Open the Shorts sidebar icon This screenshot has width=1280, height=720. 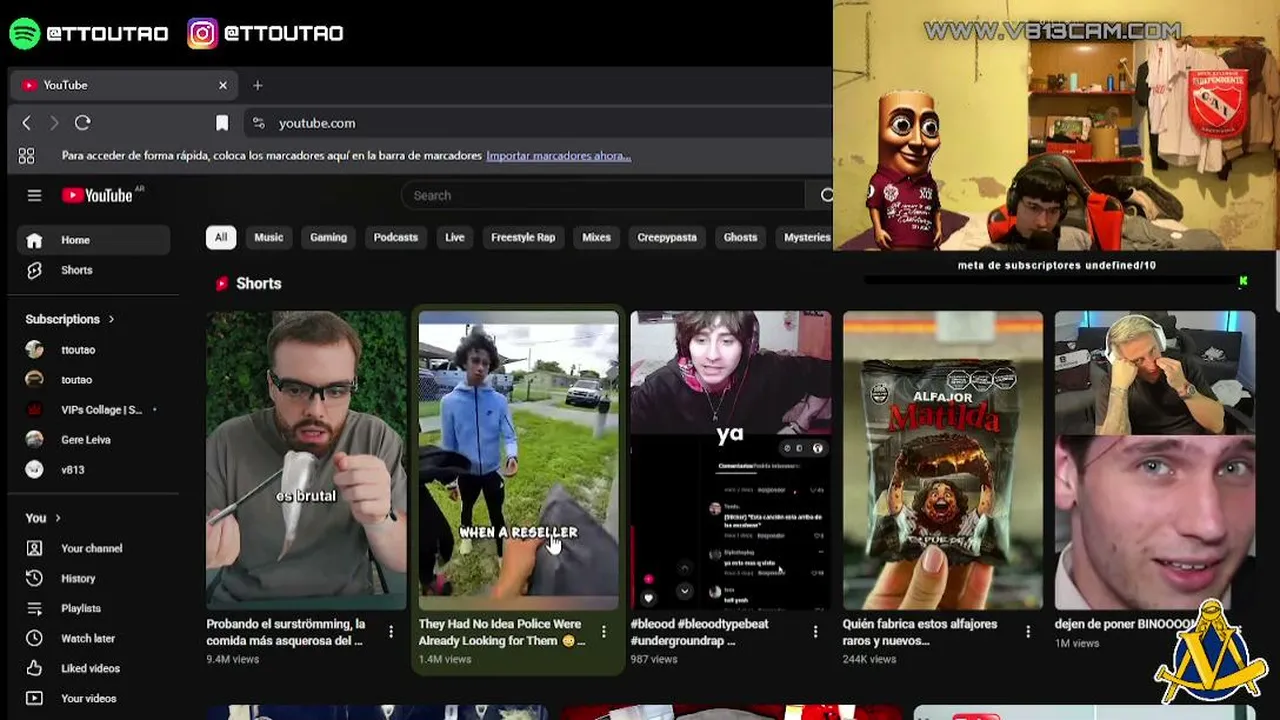coord(34,270)
